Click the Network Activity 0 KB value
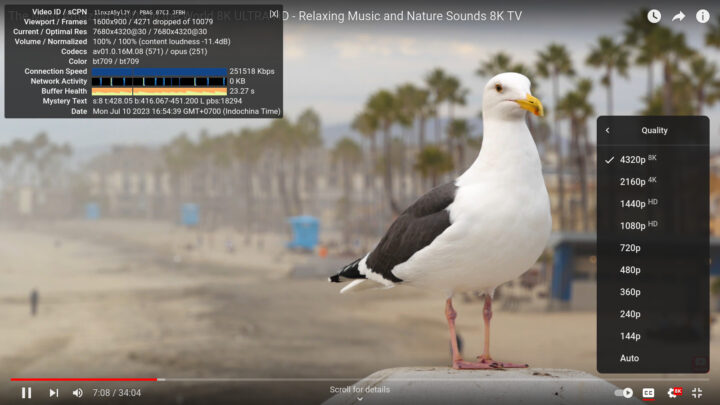This screenshot has height=405, width=720. (x=237, y=81)
